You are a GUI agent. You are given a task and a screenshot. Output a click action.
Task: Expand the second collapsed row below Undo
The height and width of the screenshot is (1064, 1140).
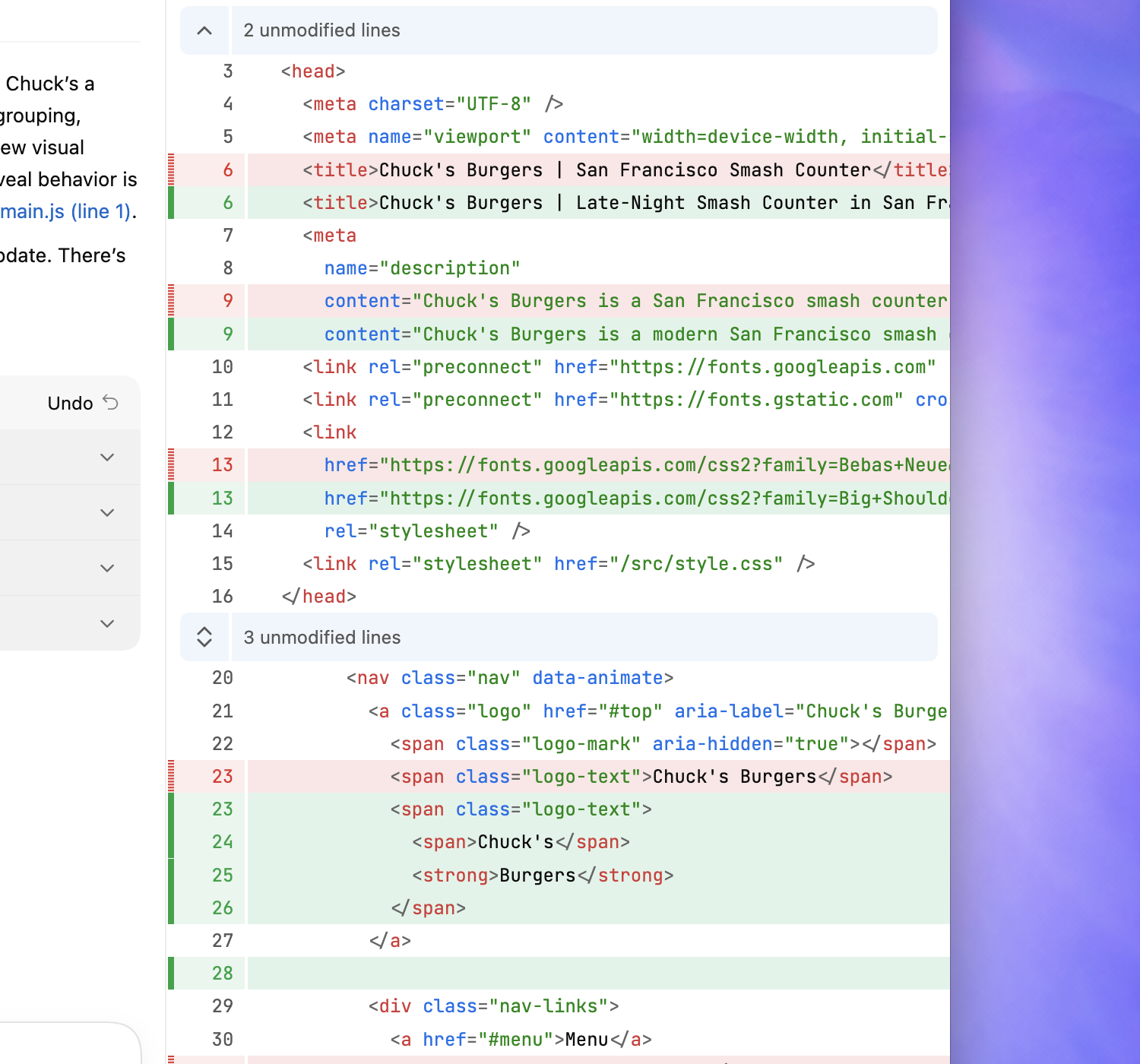(107, 512)
